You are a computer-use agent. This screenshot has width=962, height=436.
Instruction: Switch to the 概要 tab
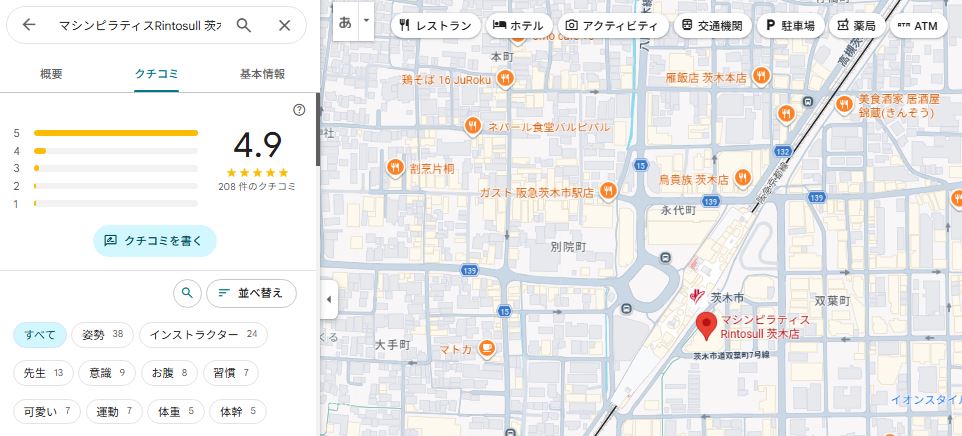(51, 74)
